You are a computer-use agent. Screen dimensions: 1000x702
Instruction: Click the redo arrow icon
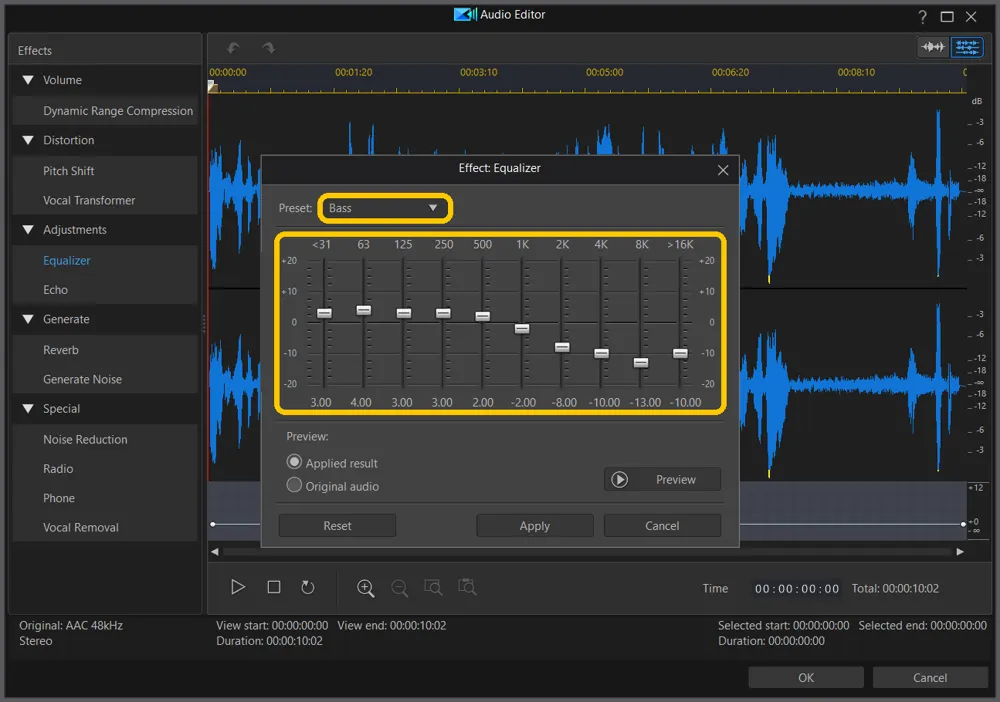click(x=268, y=48)
